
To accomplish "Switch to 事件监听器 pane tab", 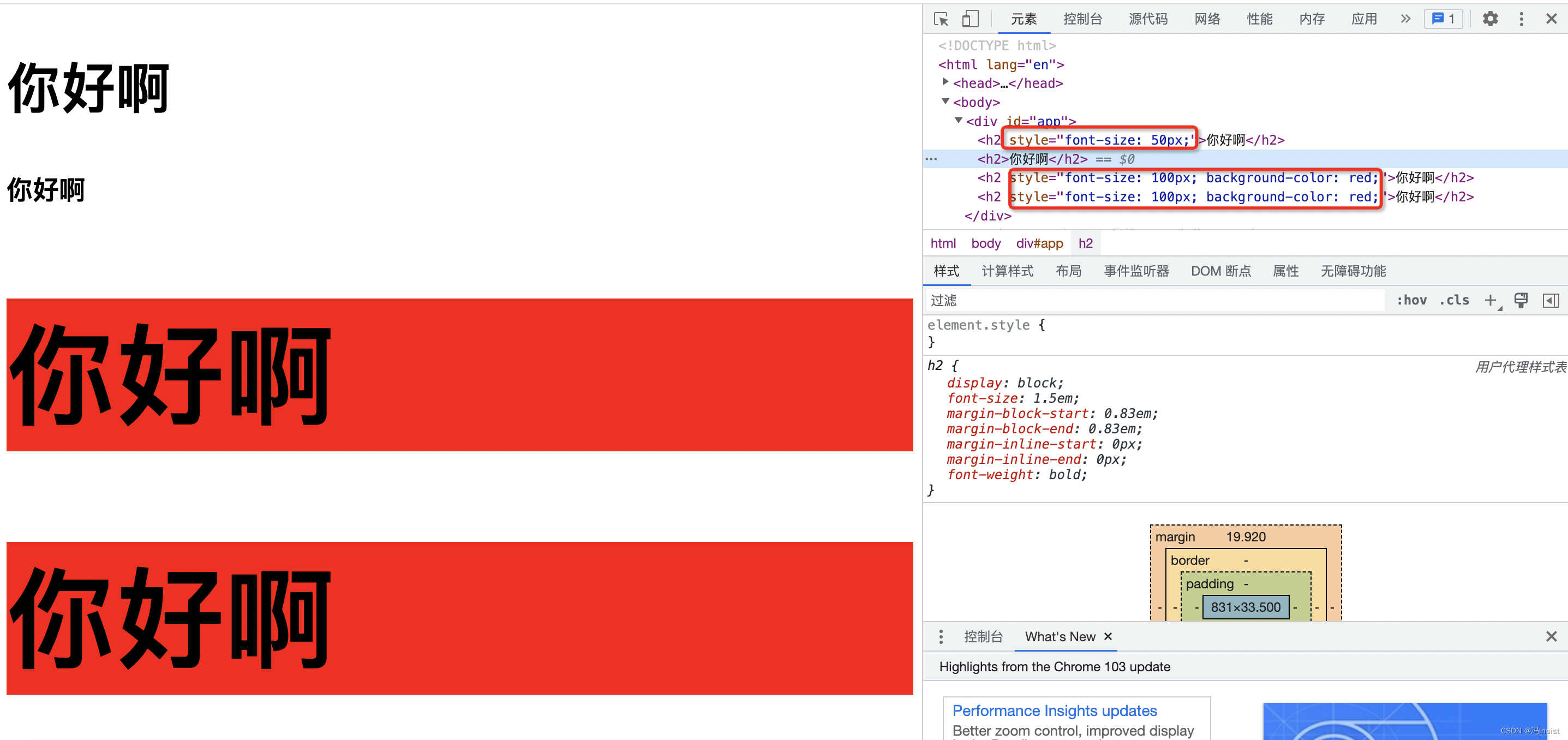I will pyautogui.click(x=1136, y=271).
